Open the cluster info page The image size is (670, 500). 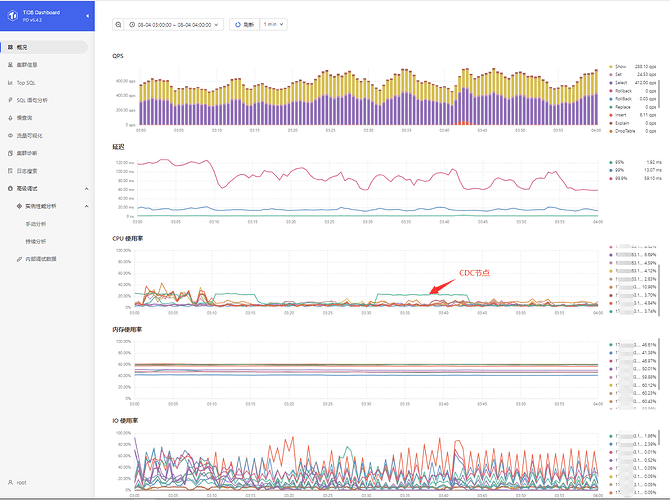click(27, 65)
